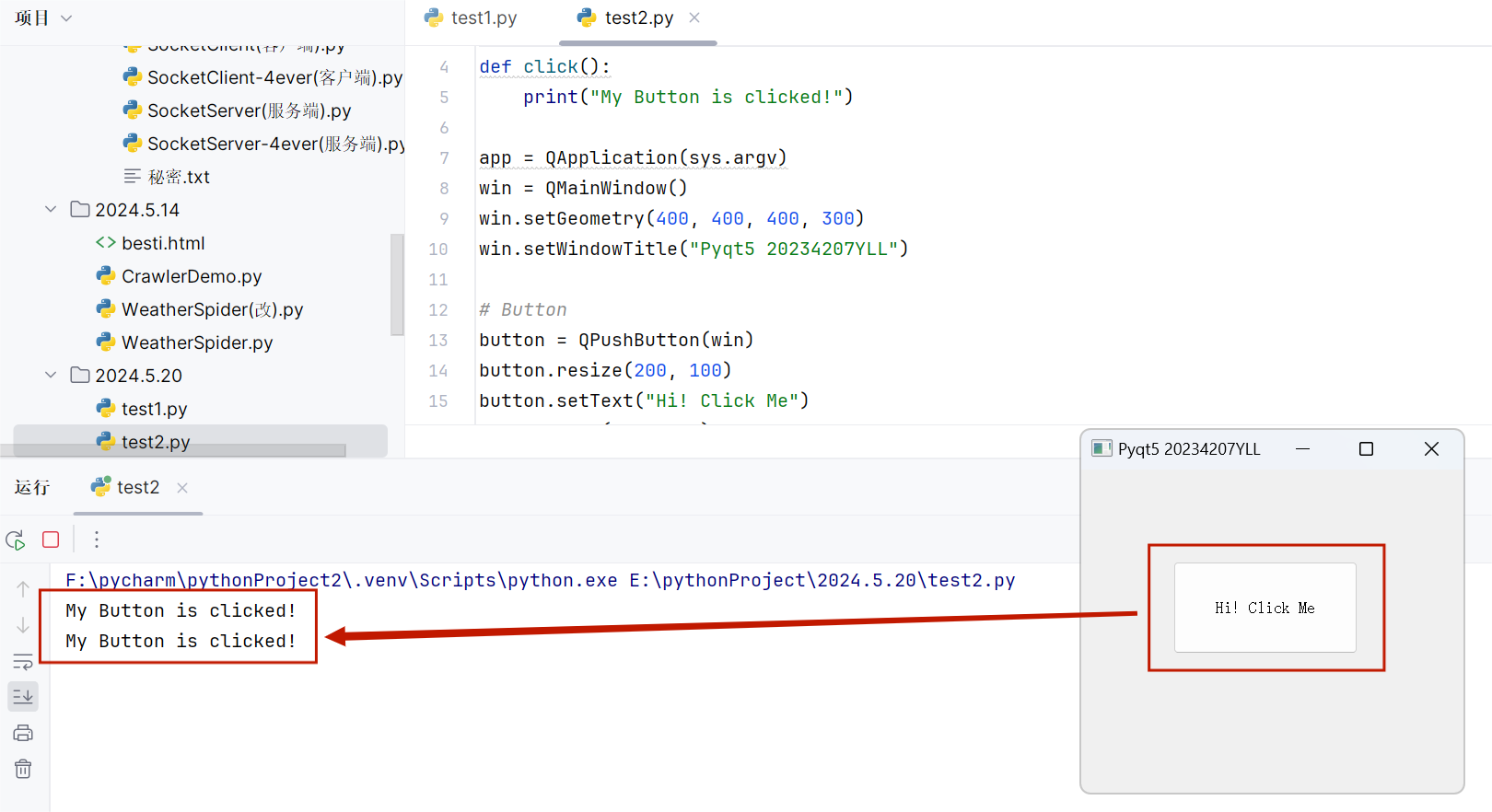This screenshot has width=1492, height=812.
Task: Click the button.setText code line
Action: 644,400
